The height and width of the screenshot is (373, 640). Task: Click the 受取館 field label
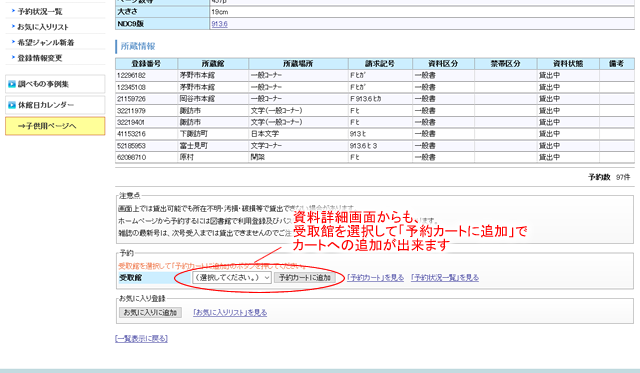131,278
